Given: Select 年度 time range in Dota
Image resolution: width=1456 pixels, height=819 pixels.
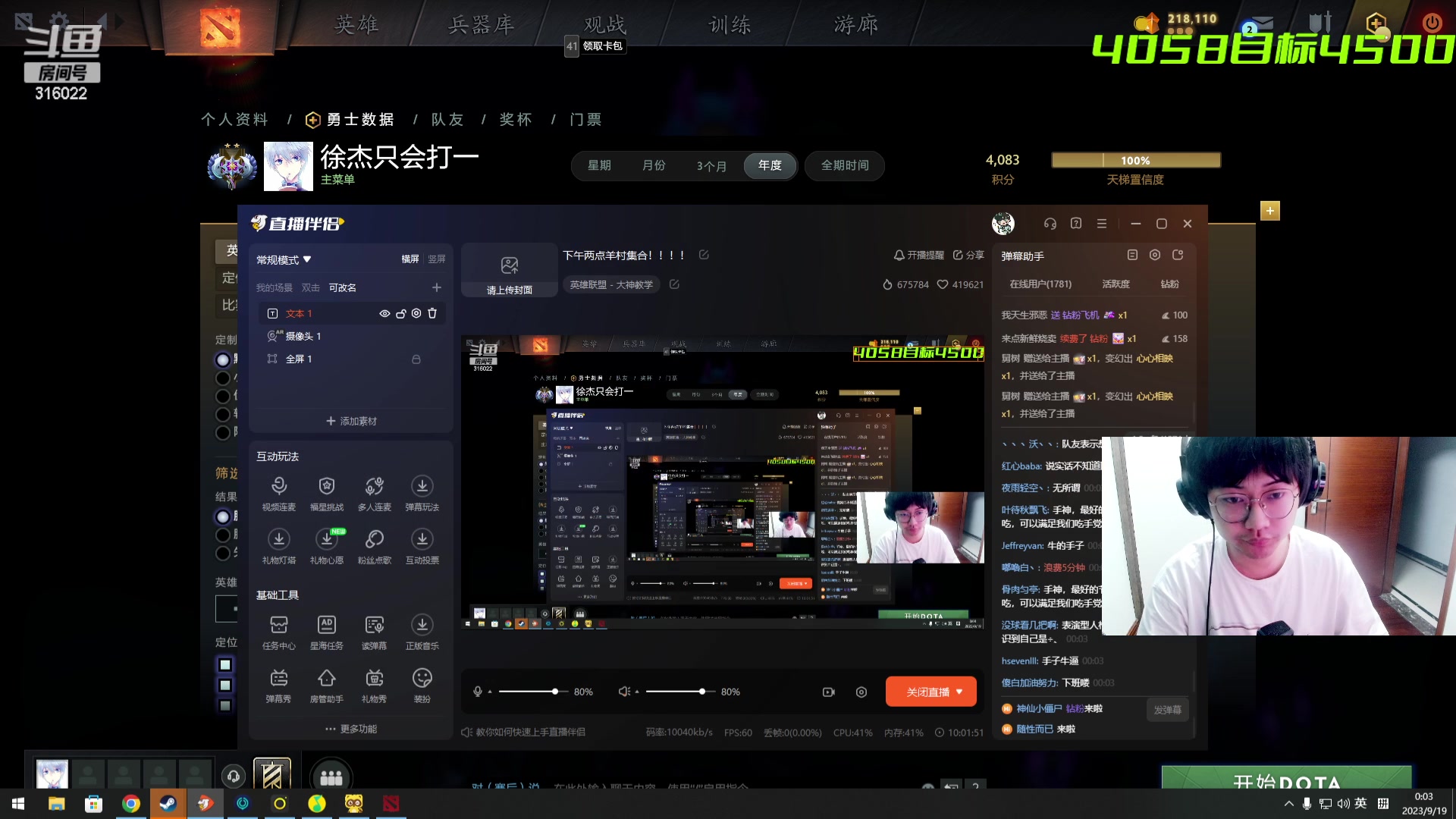Looking at the screenshot, I should click(770, 165).
